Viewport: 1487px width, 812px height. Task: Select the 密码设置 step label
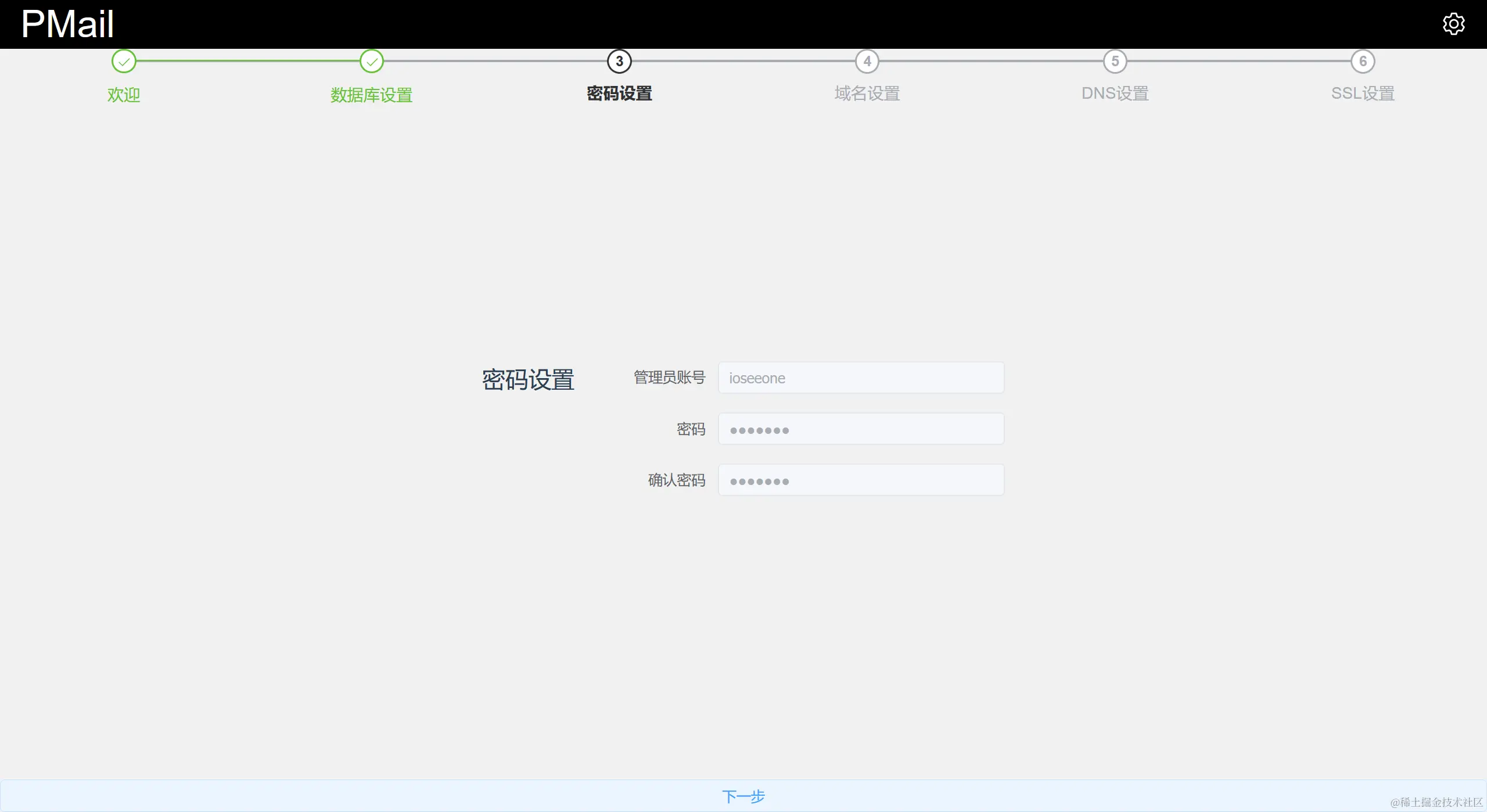point(619,94)
